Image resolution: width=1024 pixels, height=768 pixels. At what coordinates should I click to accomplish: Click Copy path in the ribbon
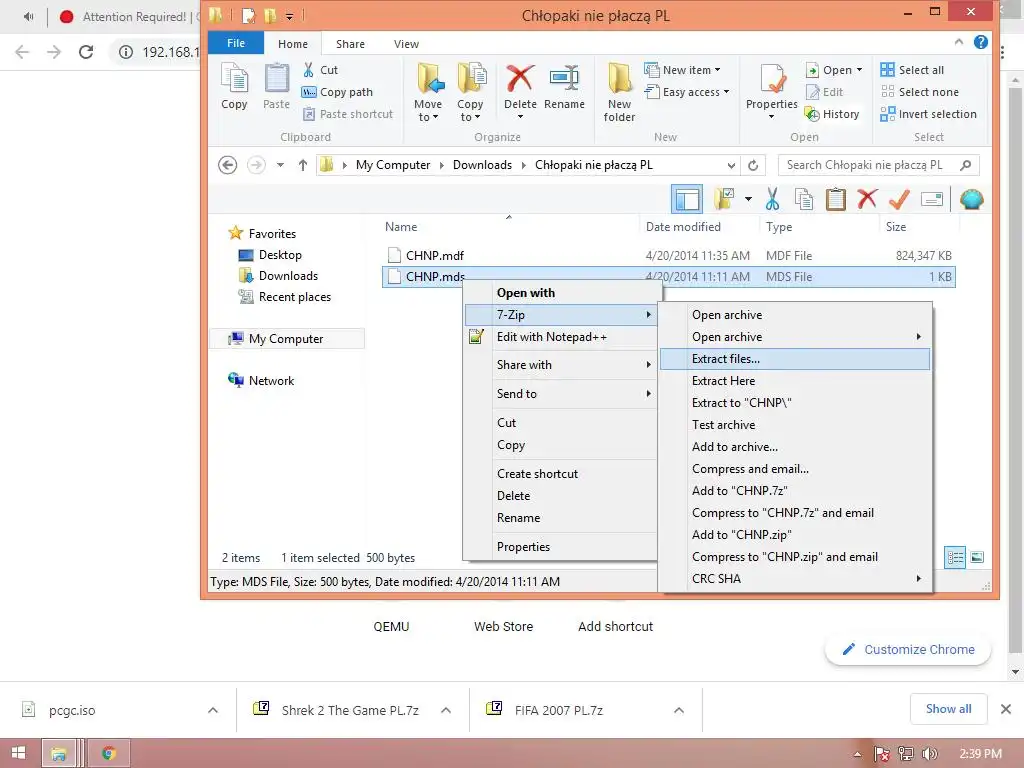click(337, 92)
